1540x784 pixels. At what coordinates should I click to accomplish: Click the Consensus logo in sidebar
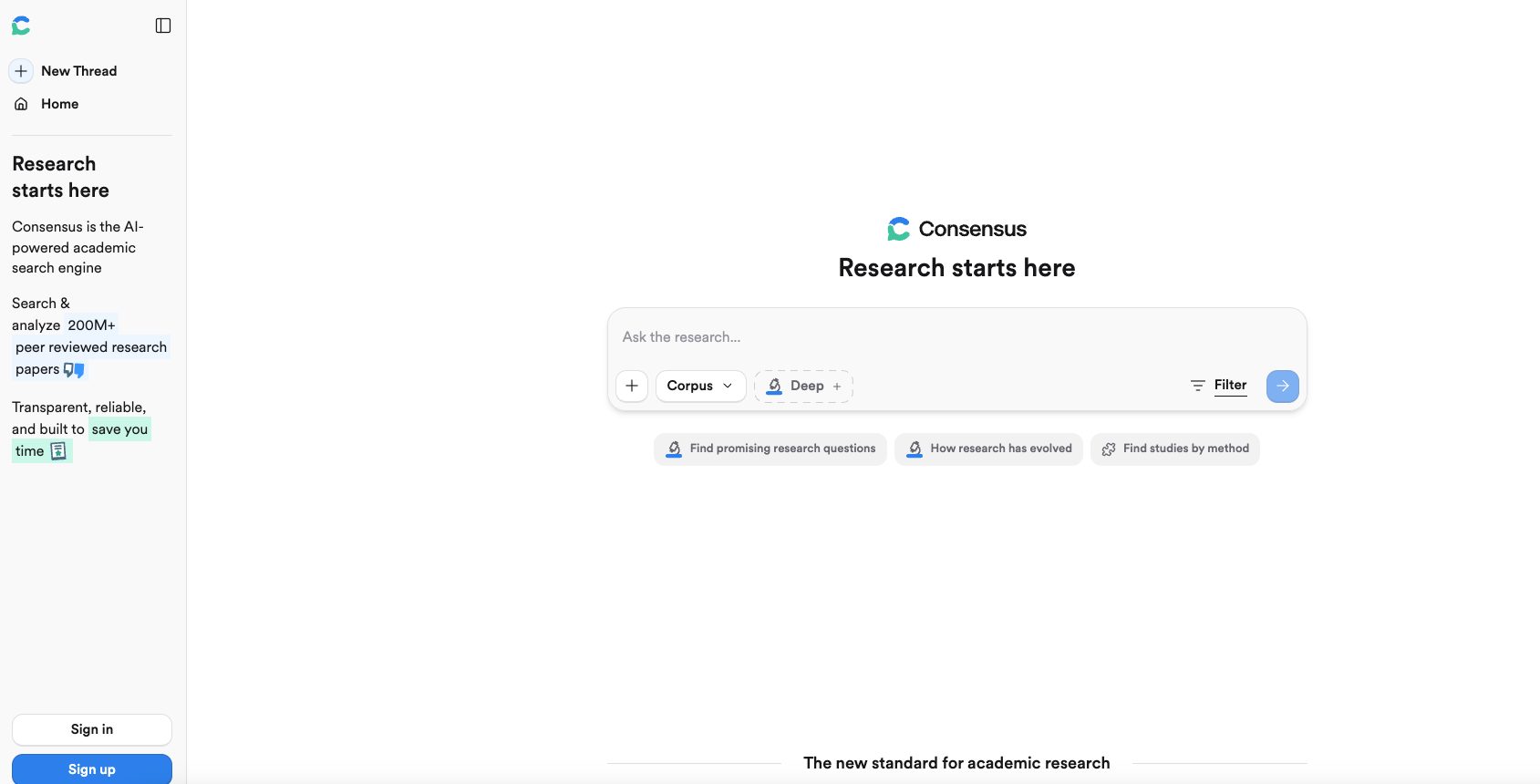pos(21,26)
